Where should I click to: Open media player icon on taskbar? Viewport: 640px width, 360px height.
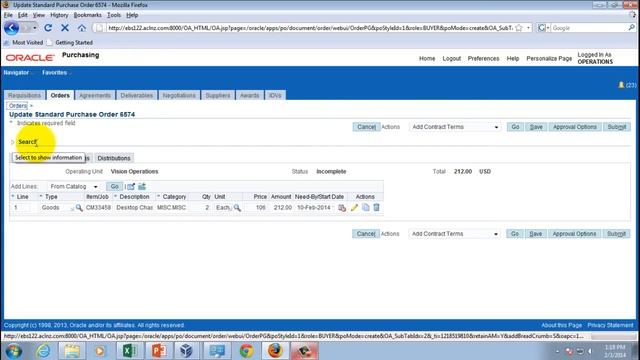100,351
